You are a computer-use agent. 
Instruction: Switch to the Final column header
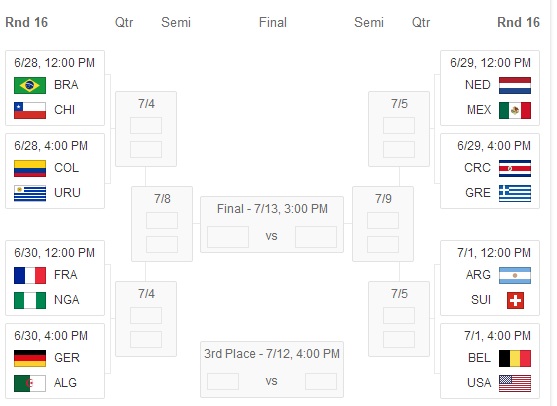point(272,22)
